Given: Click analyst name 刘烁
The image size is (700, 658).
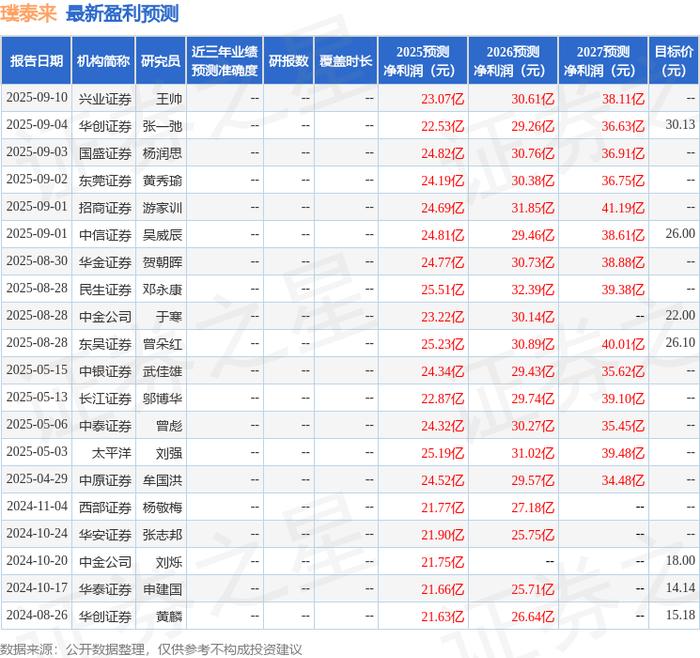Looking at the screenshot, I should [169, 562].
